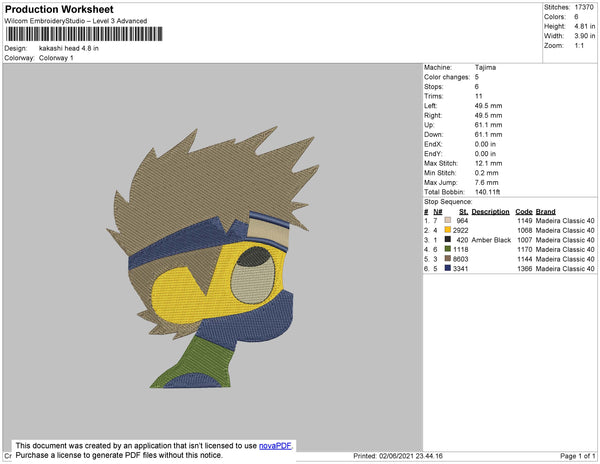
Task: Click the Stitches value 17370
Action: click(584, 7)
